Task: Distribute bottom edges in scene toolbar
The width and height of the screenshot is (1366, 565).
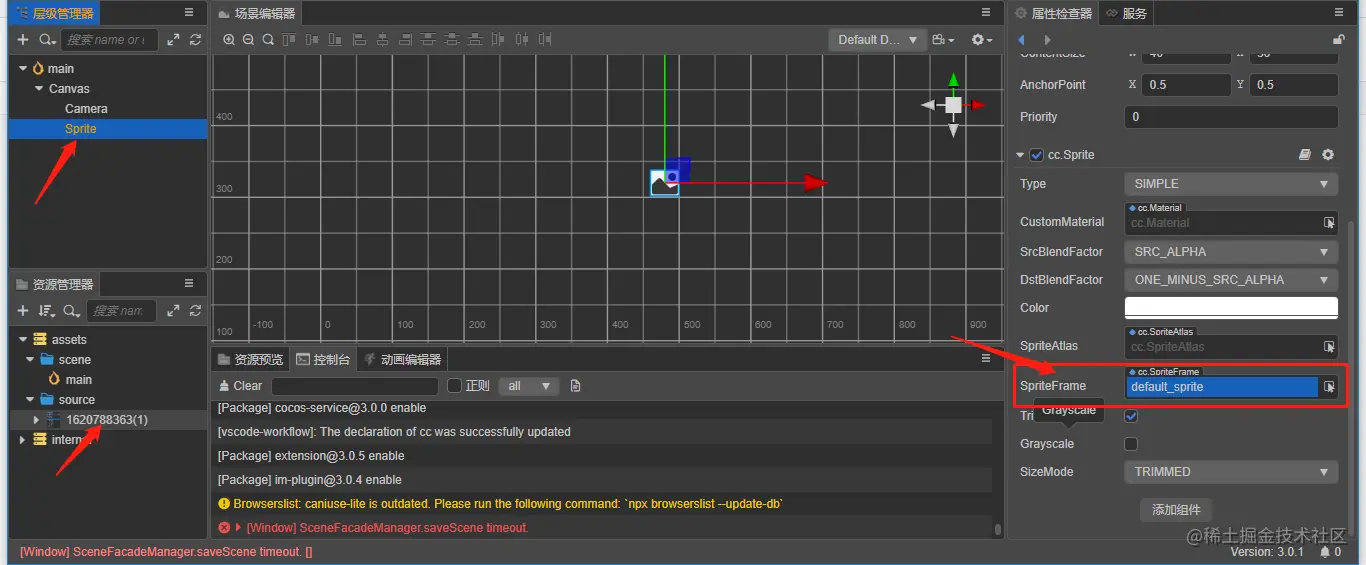Action: pos(475,40)
